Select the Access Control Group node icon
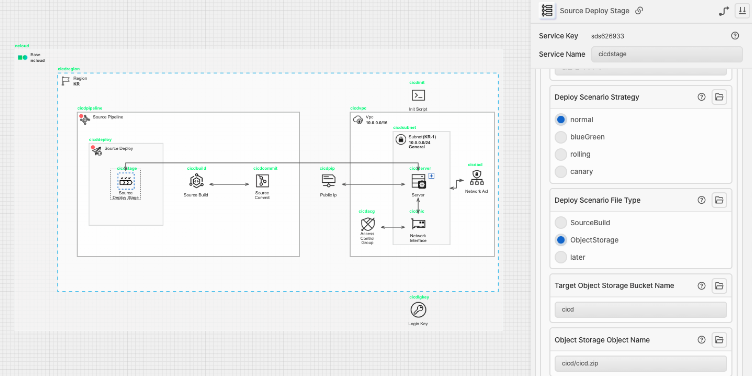 coord(367,224)
